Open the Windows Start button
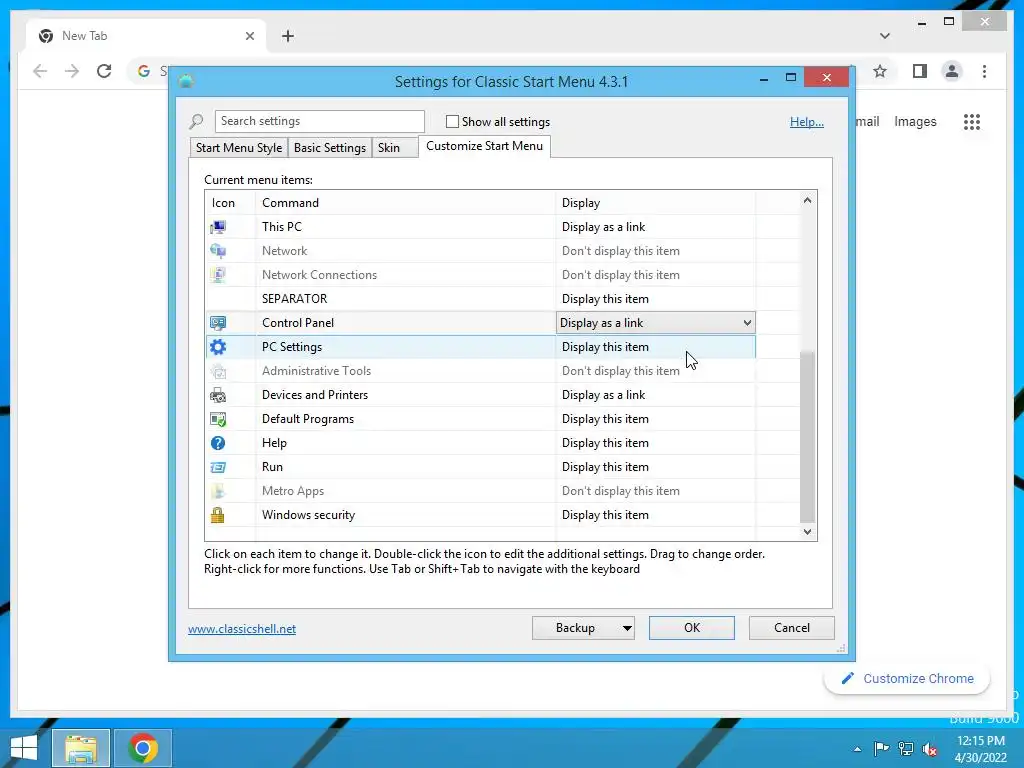Image resolution: width=1024 pixels, height=768 pixels. (24, 748)
